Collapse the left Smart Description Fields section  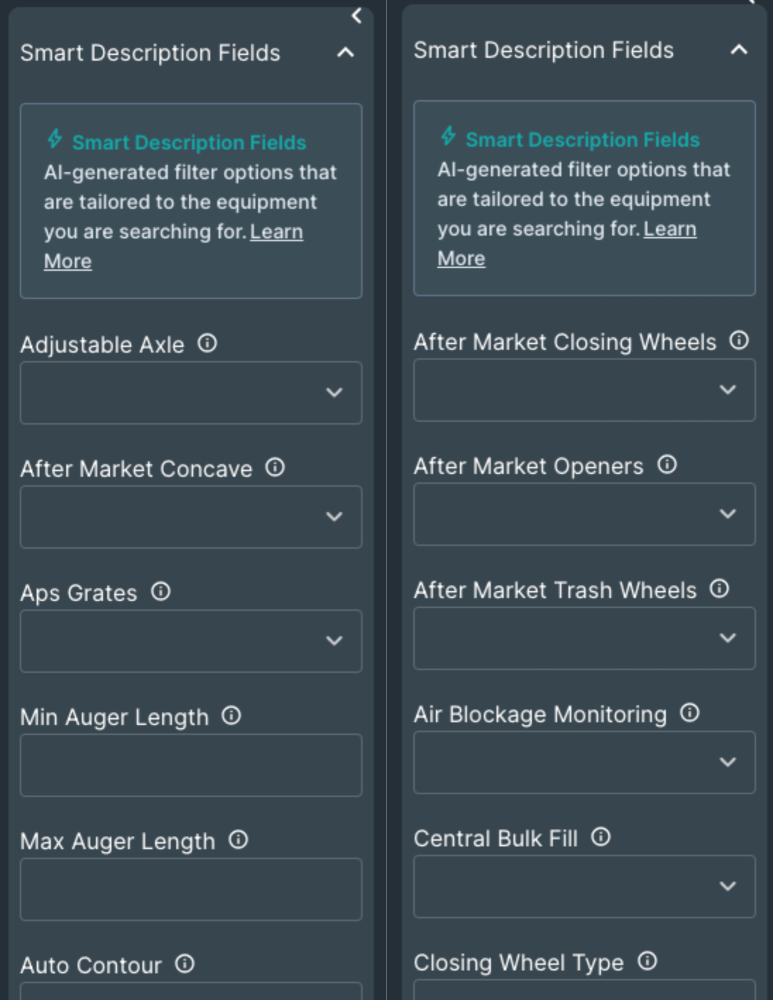pyautogui.click(x=347, y=52)
